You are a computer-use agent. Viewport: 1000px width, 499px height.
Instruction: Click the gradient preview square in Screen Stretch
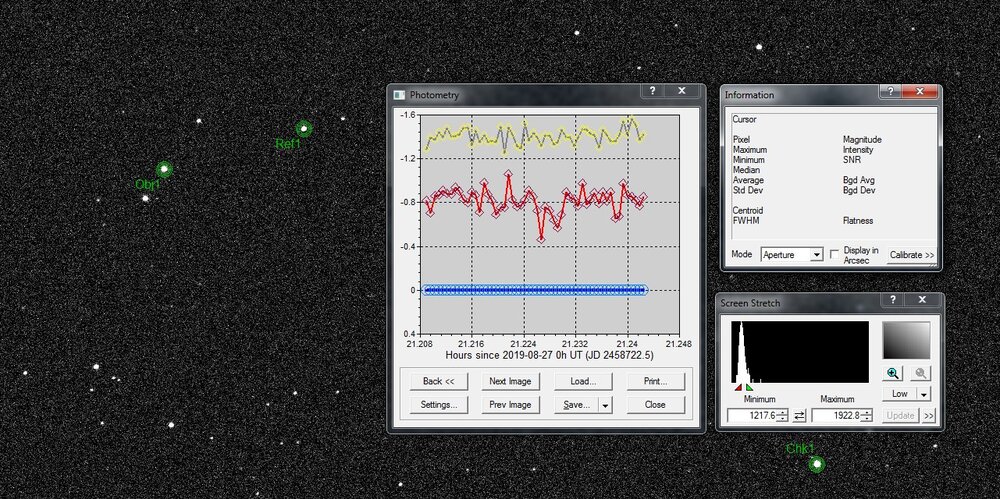906,340
